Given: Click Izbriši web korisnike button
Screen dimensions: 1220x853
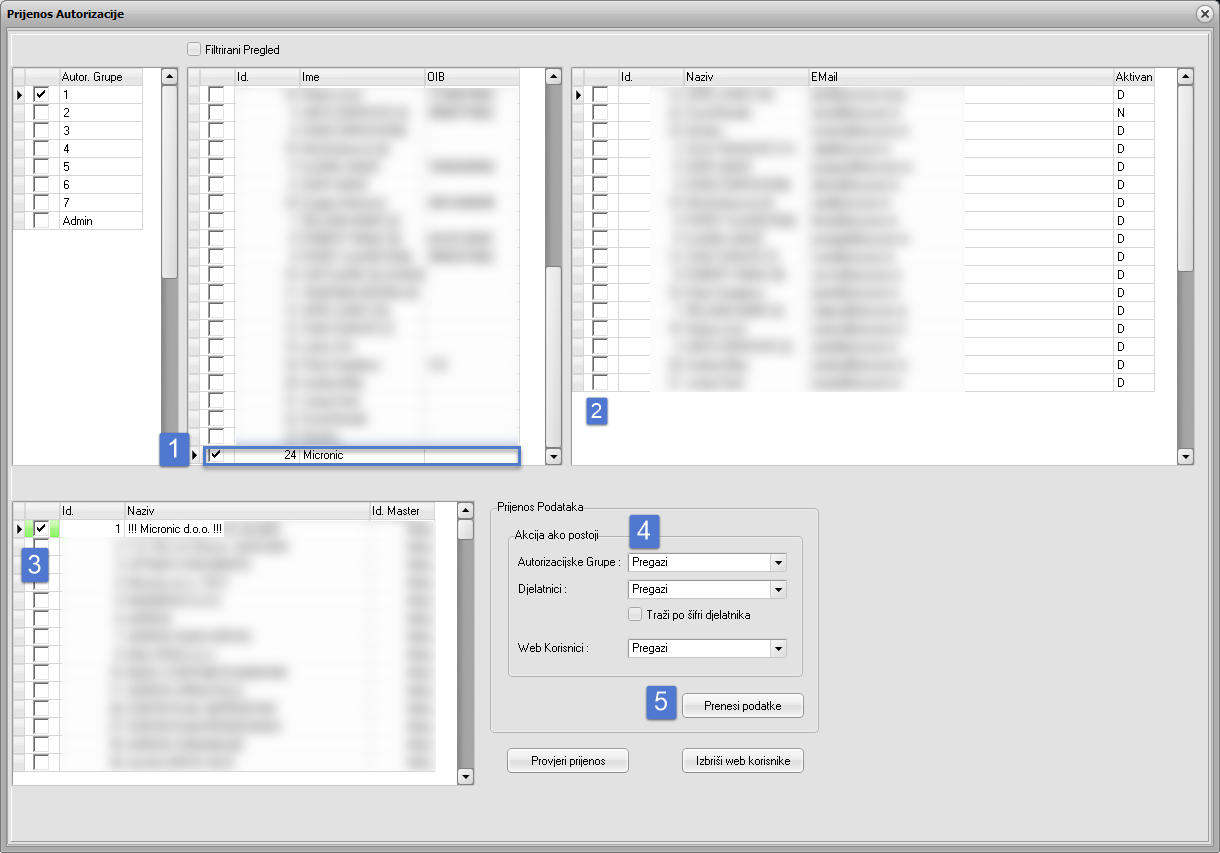Looking at the screenshot, I should [x=742, y=761].
